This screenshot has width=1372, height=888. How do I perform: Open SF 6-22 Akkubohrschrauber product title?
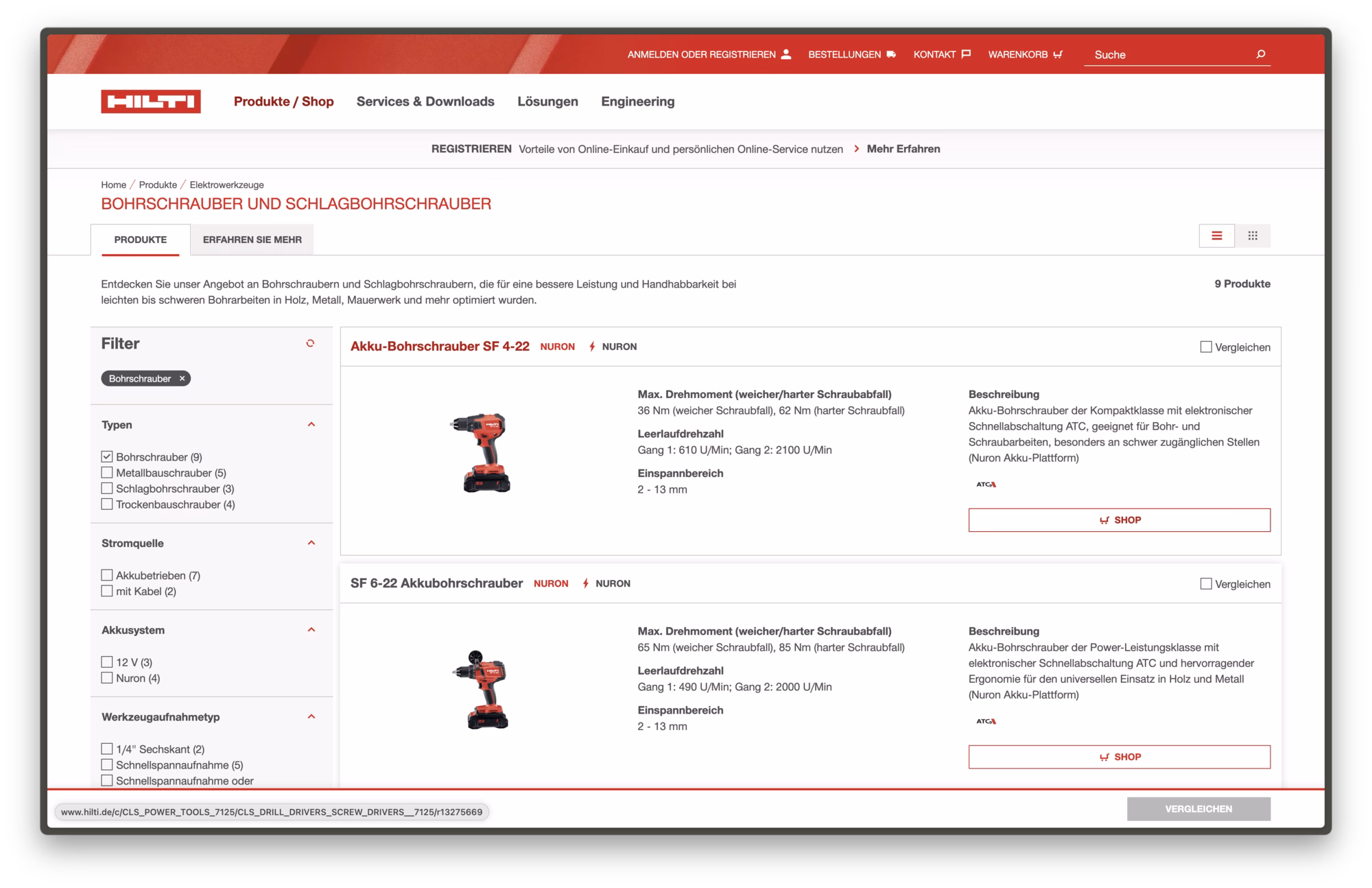coord(436,583)
